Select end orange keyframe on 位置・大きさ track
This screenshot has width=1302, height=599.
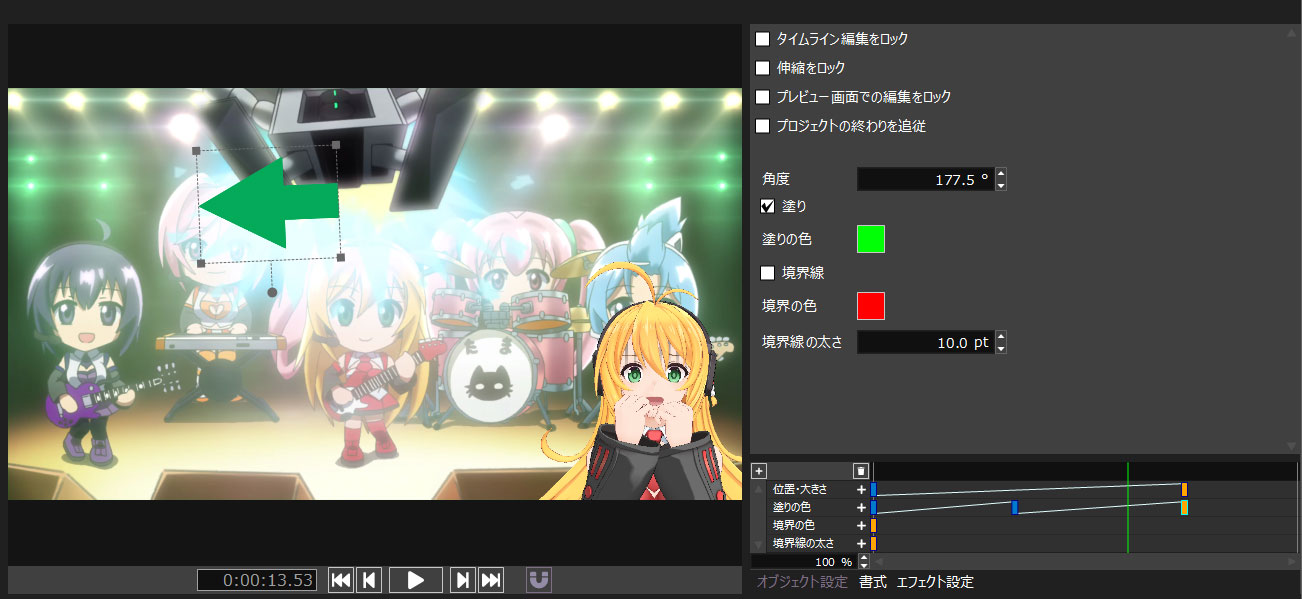coord(1184,489)
